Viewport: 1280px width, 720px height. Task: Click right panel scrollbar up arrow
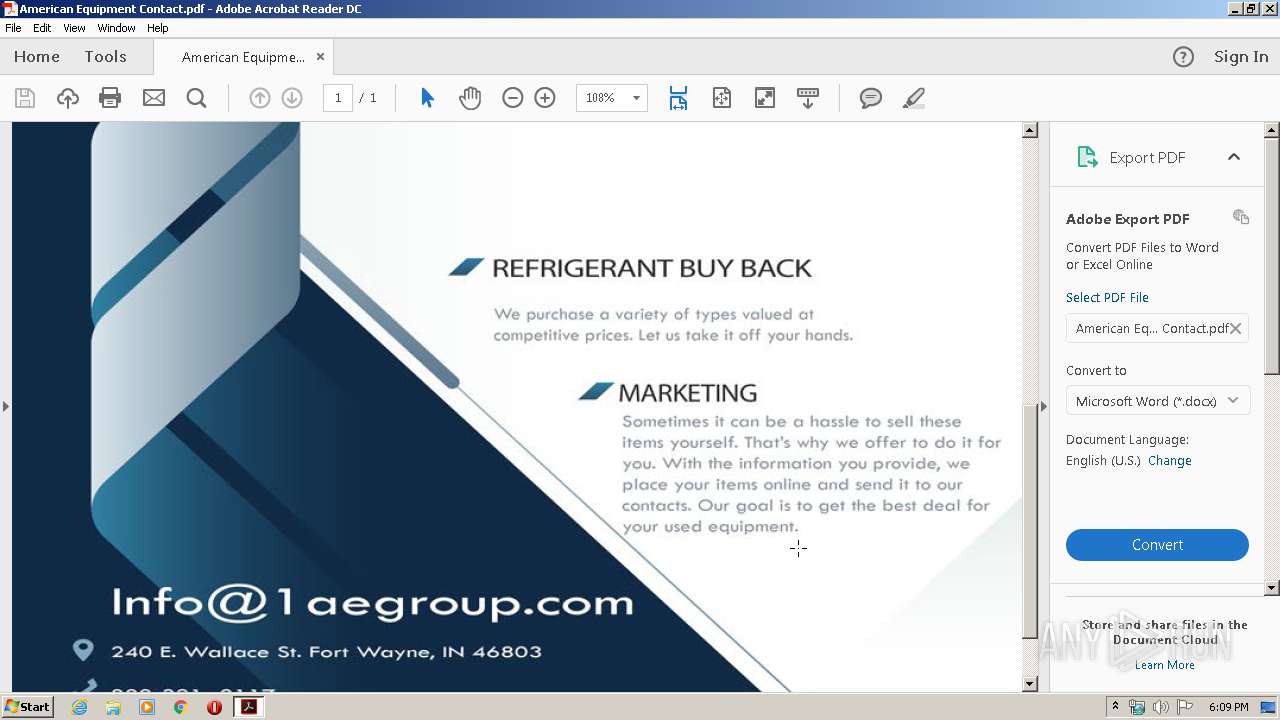[1272, 130]
